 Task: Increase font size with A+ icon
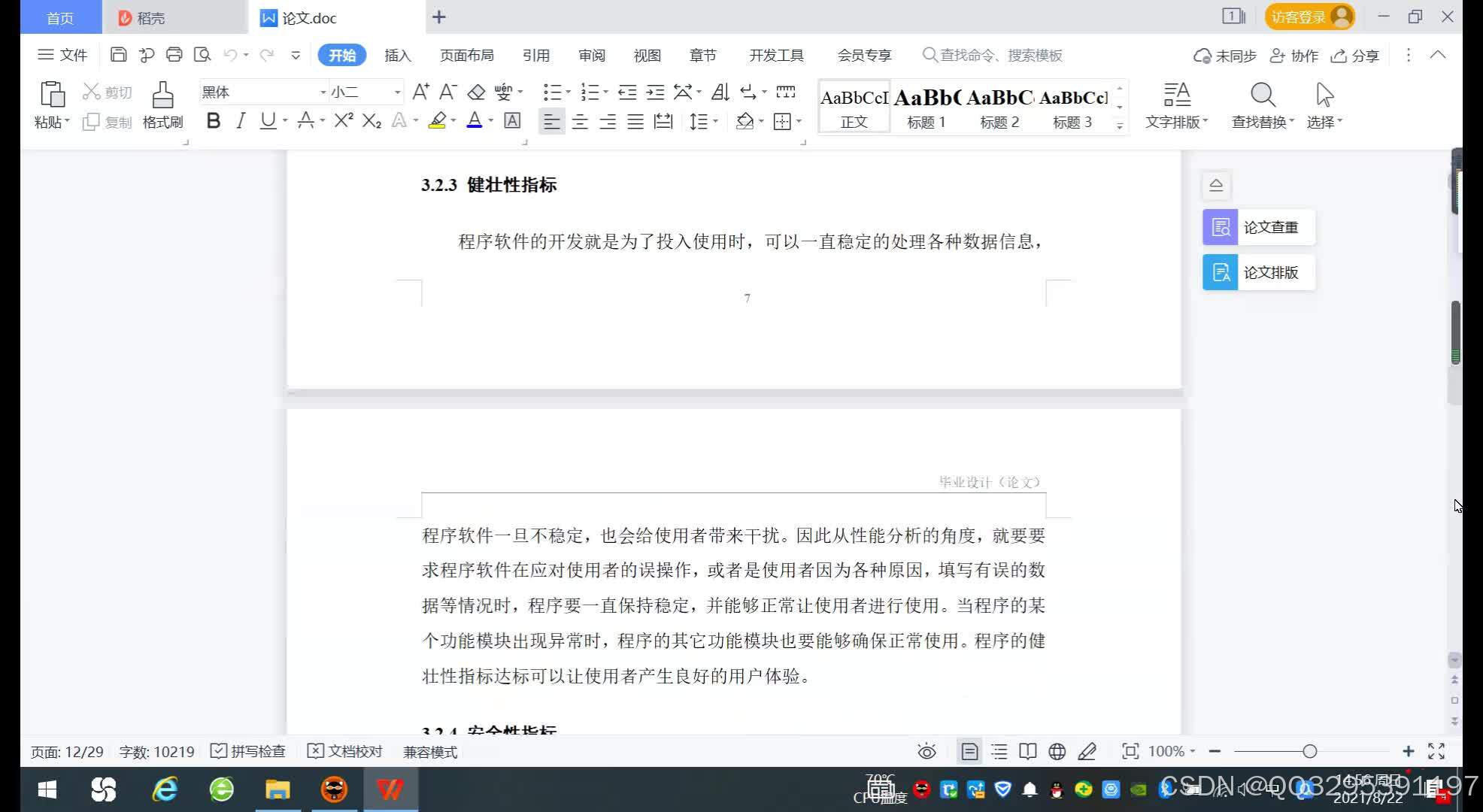[420, 92]
